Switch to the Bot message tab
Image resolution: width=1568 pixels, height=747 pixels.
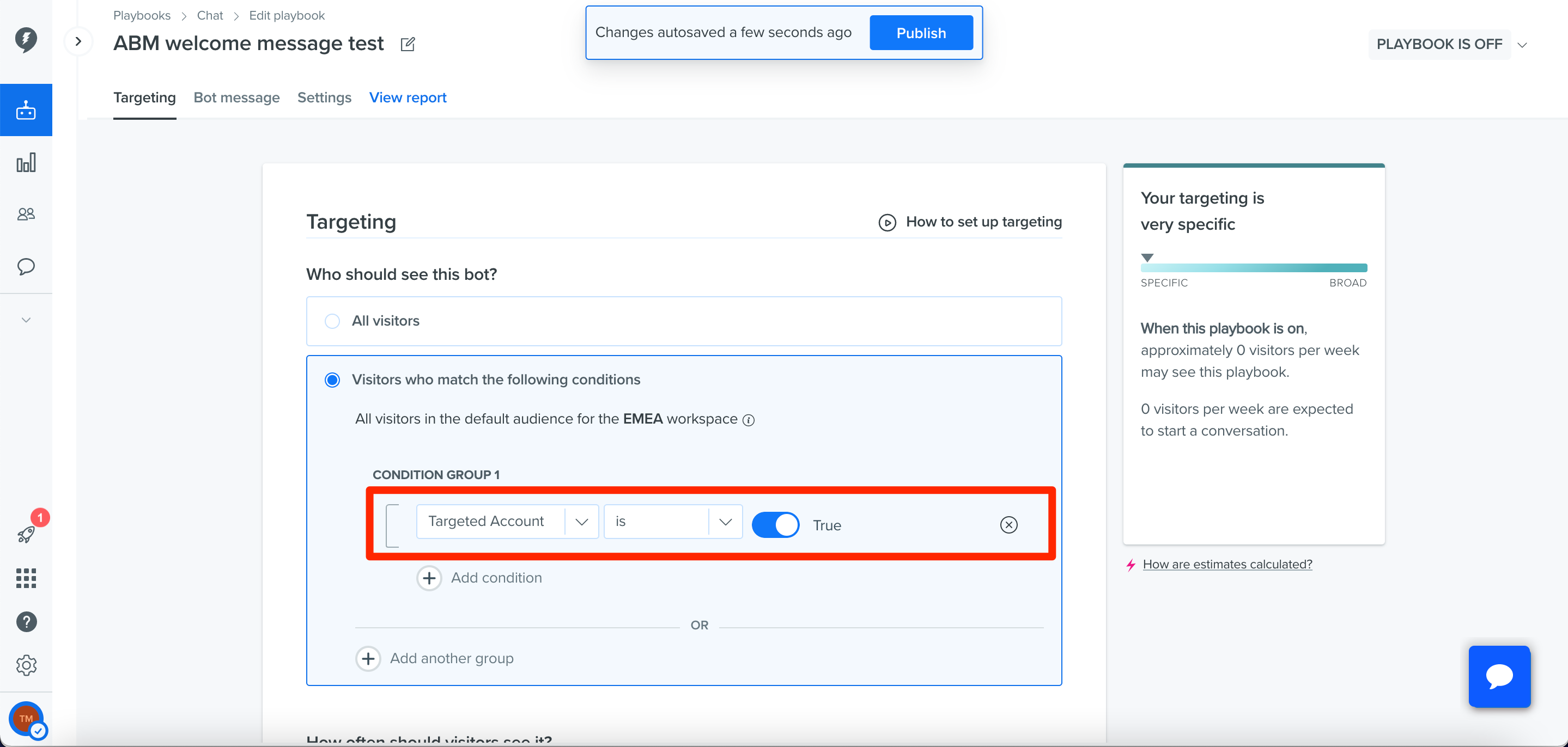pyautogui.click(x=237, y=97)
